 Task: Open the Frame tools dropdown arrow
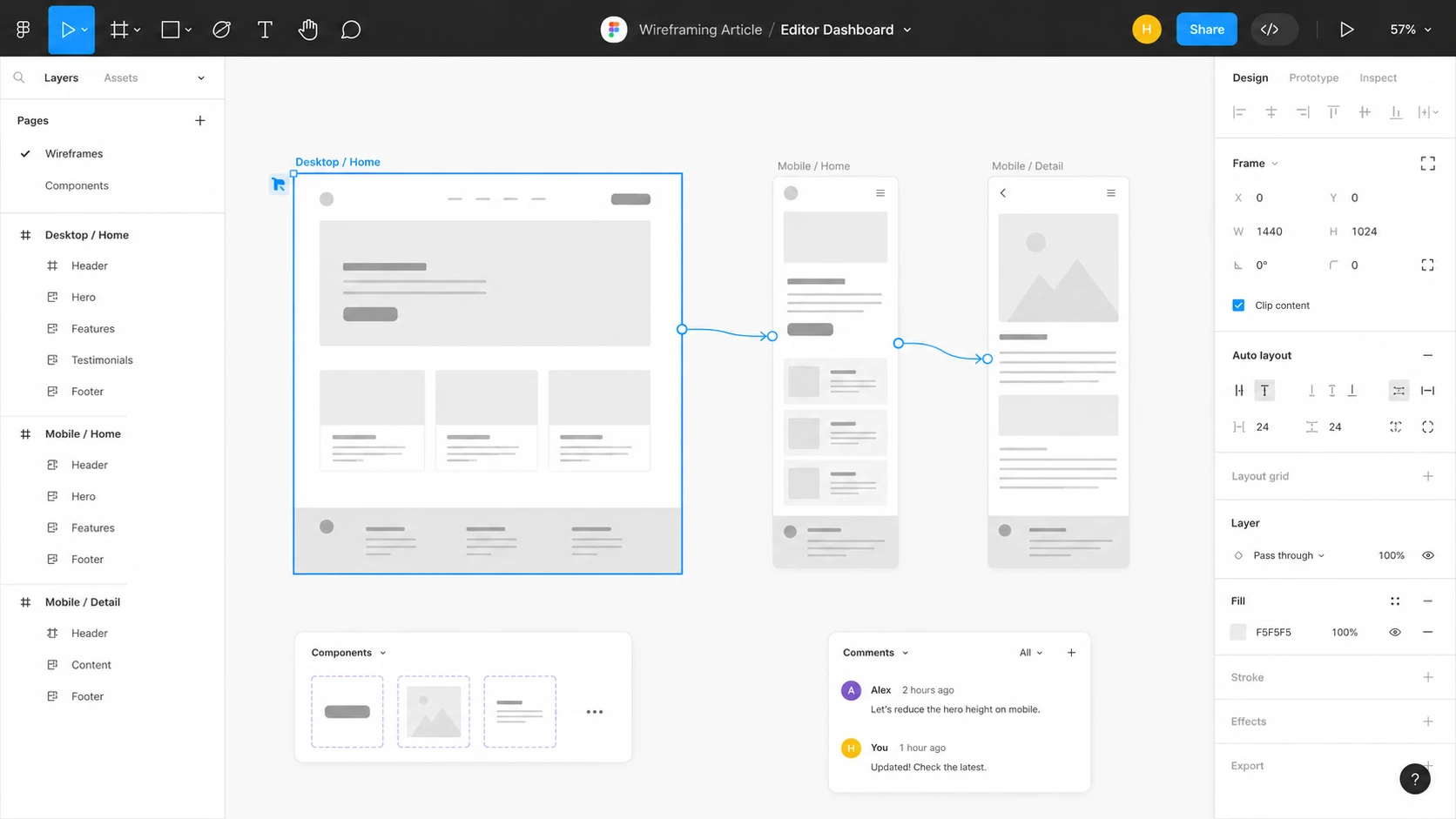click(x=137, y=30)
